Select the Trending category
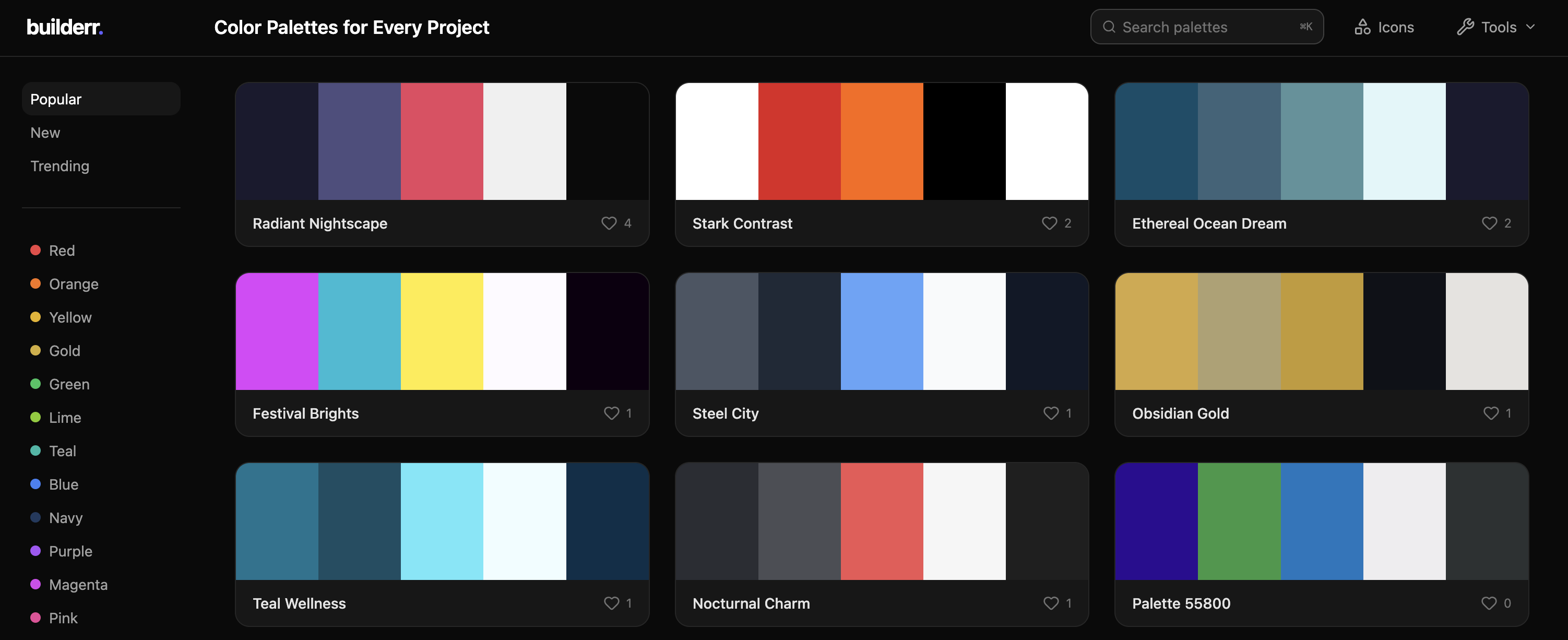The image size is (1568, 640). (60, 165)
